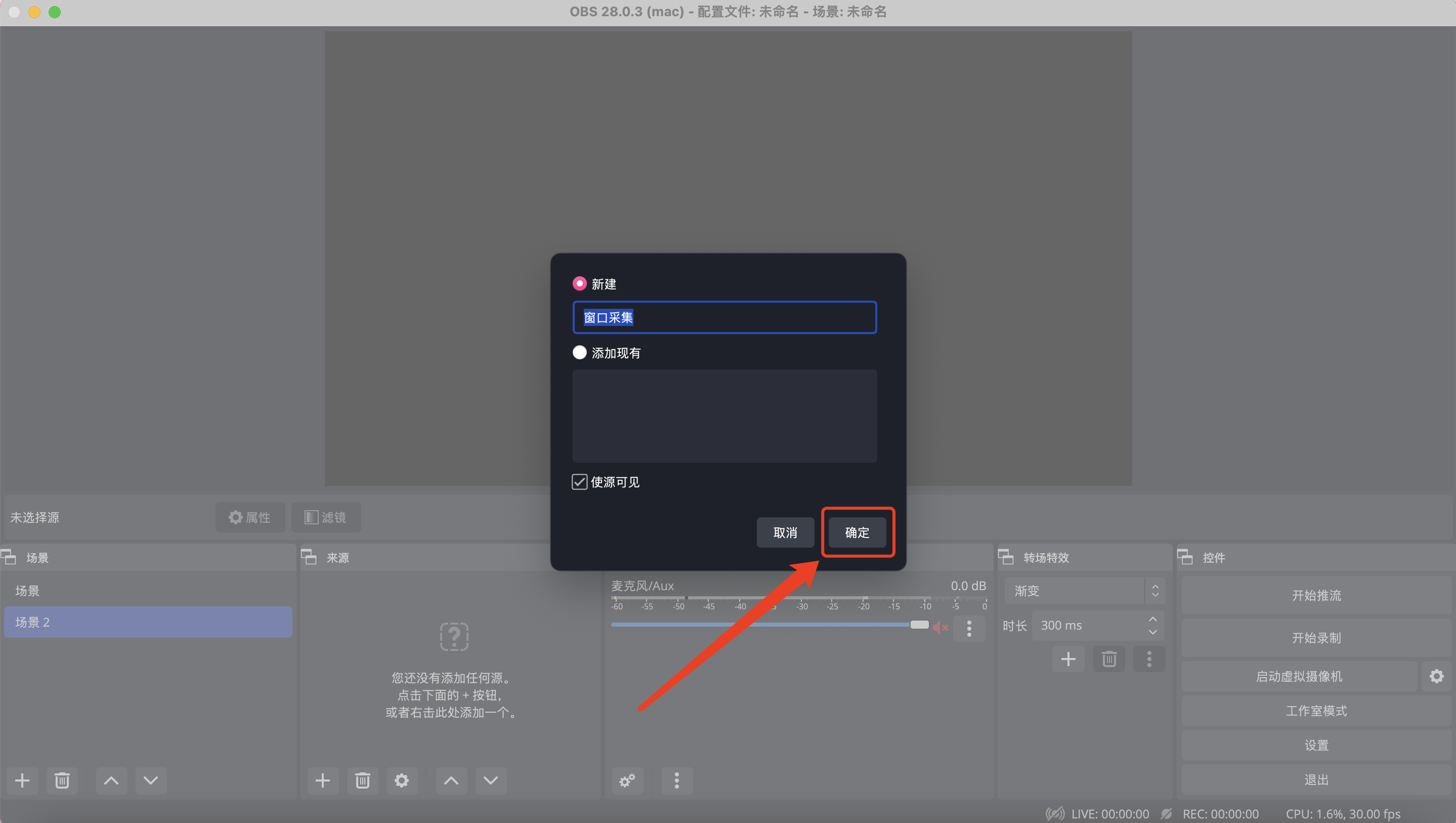Select the 添加现有 radio button
Image resolution: width=1456 pixels, height=823 pixels.
(x=579, y=352)
